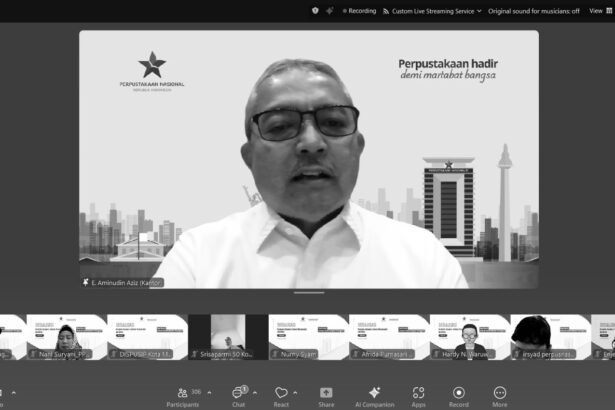This screenshot has width=615, height=410.
Task: Open the Participants panel
Action: [x=182, y=394]
